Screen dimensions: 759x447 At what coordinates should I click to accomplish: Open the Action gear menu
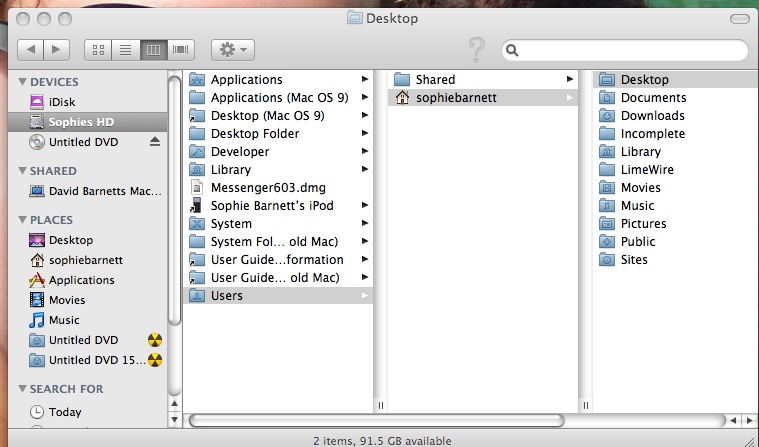point(233,49)
